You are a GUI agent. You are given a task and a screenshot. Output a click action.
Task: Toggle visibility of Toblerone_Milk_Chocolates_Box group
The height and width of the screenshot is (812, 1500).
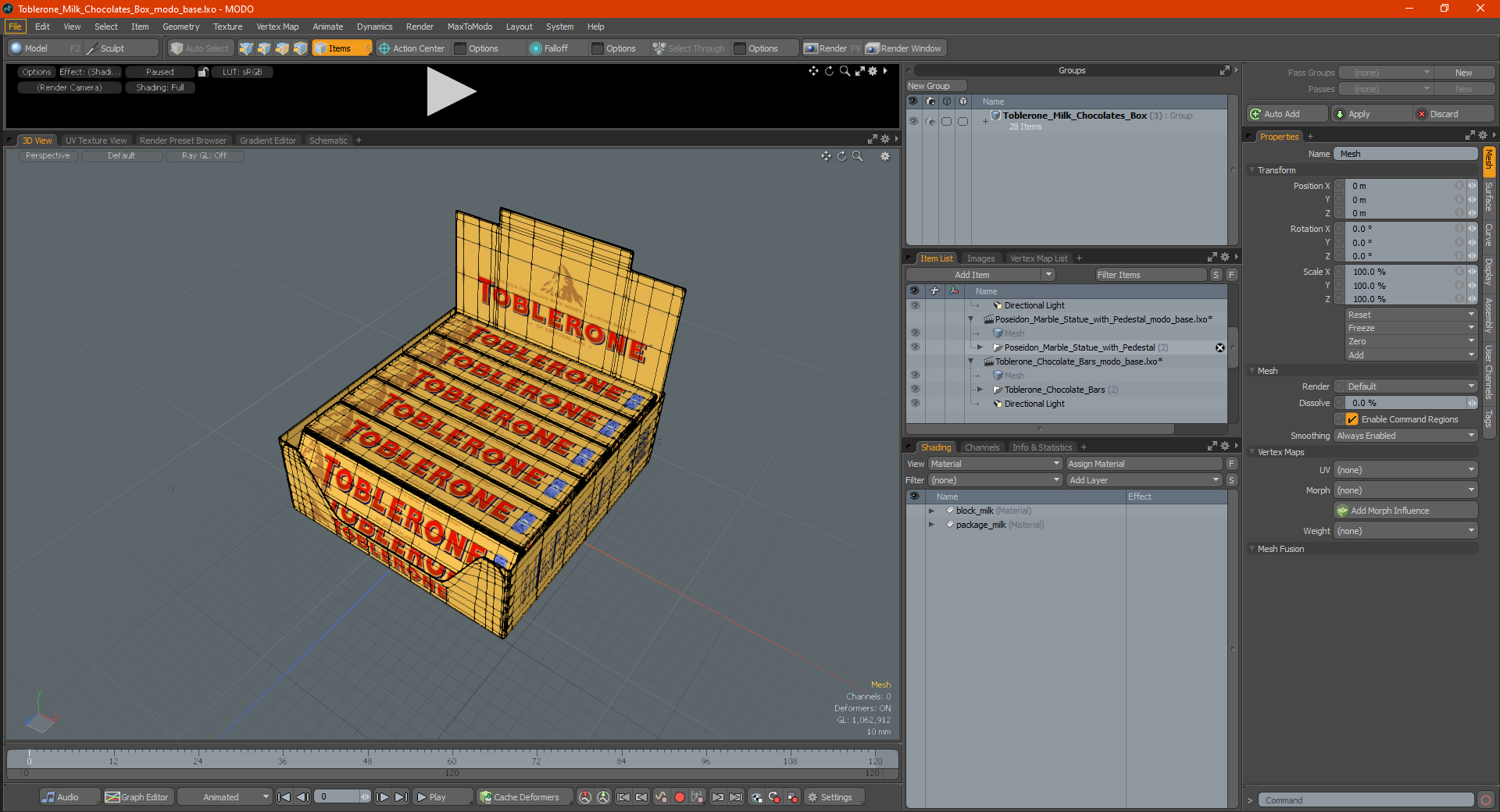point(912,121)
